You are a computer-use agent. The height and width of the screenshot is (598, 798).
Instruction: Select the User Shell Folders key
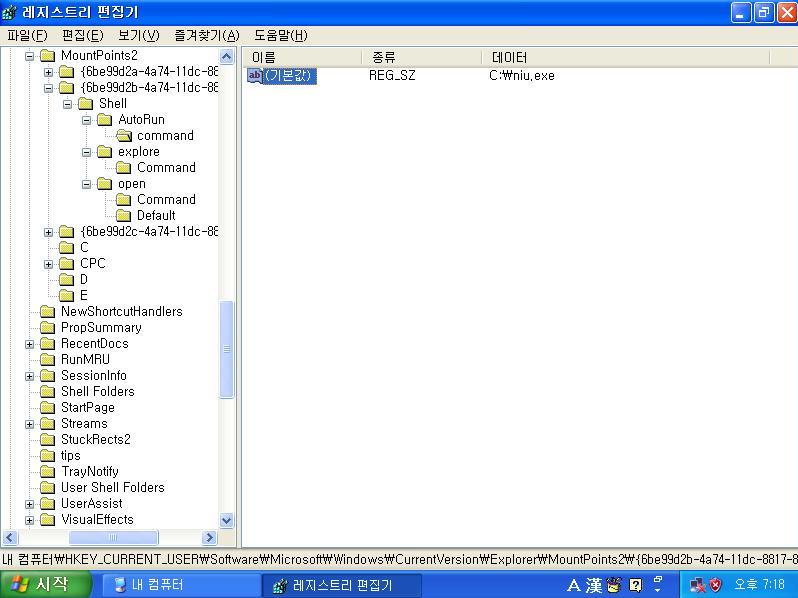(113, 488)
